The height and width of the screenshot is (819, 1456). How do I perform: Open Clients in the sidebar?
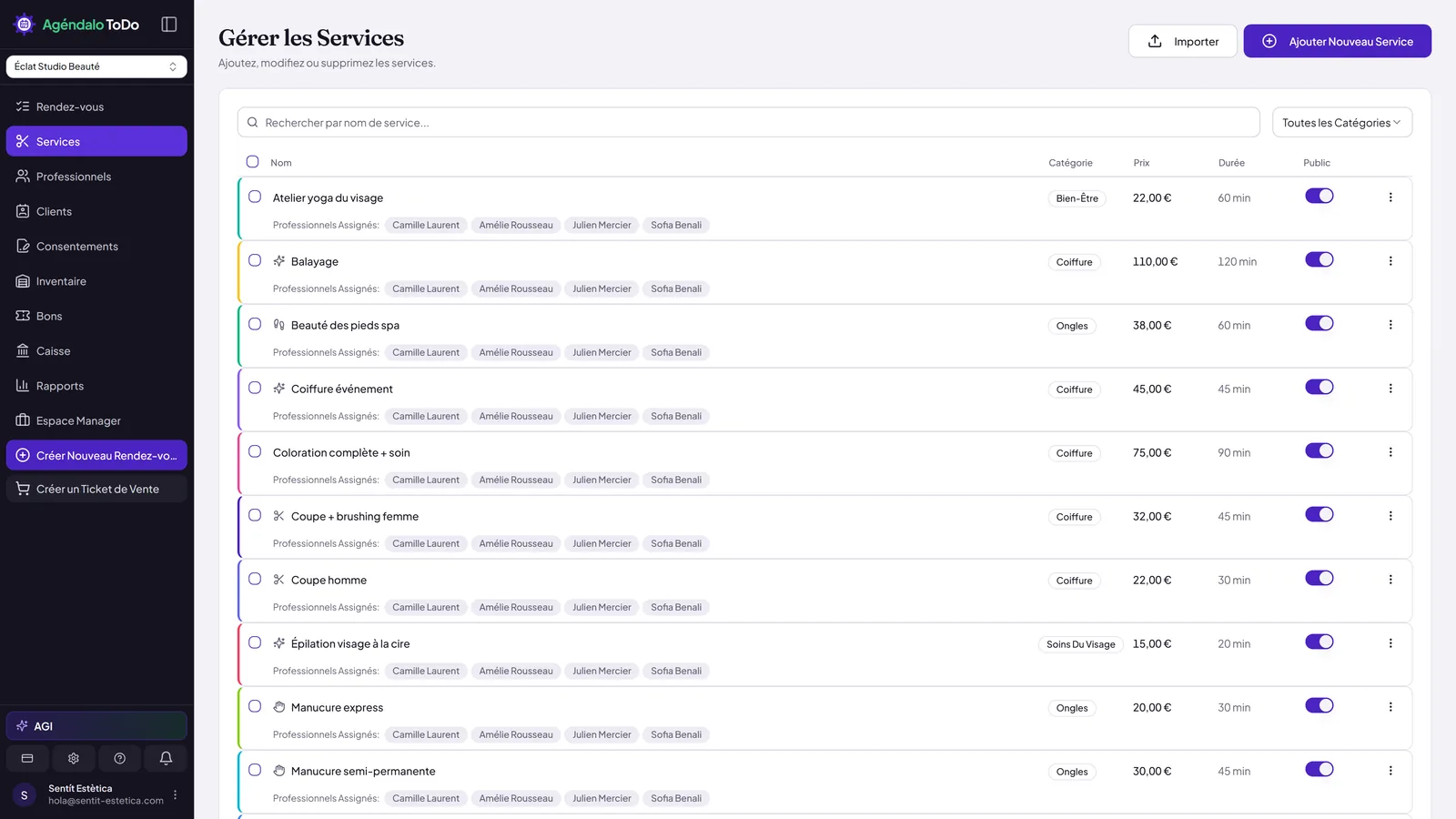pos(96,211)
